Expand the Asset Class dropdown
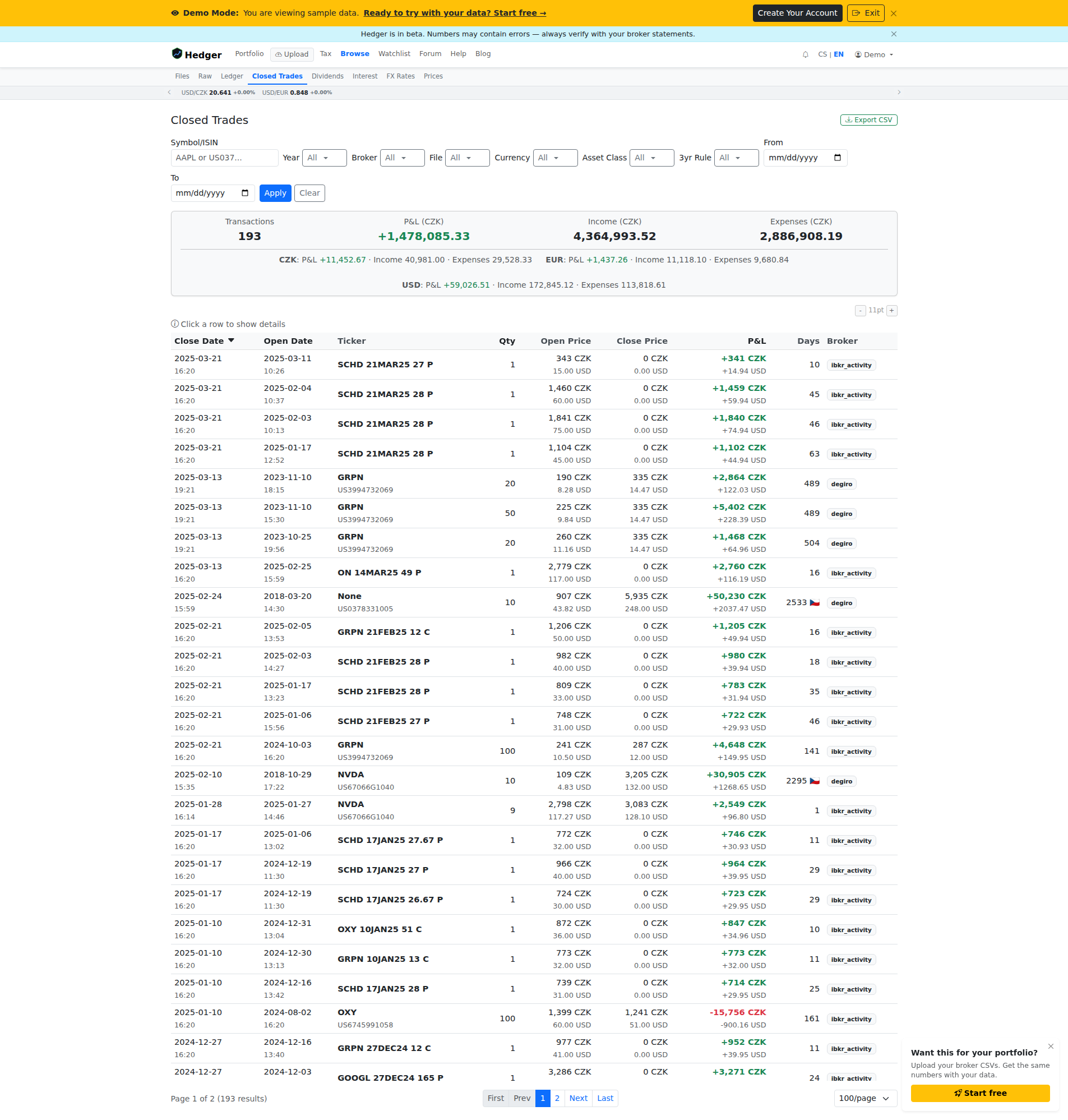This screenshot has width=1068, height=1120. 652,158
